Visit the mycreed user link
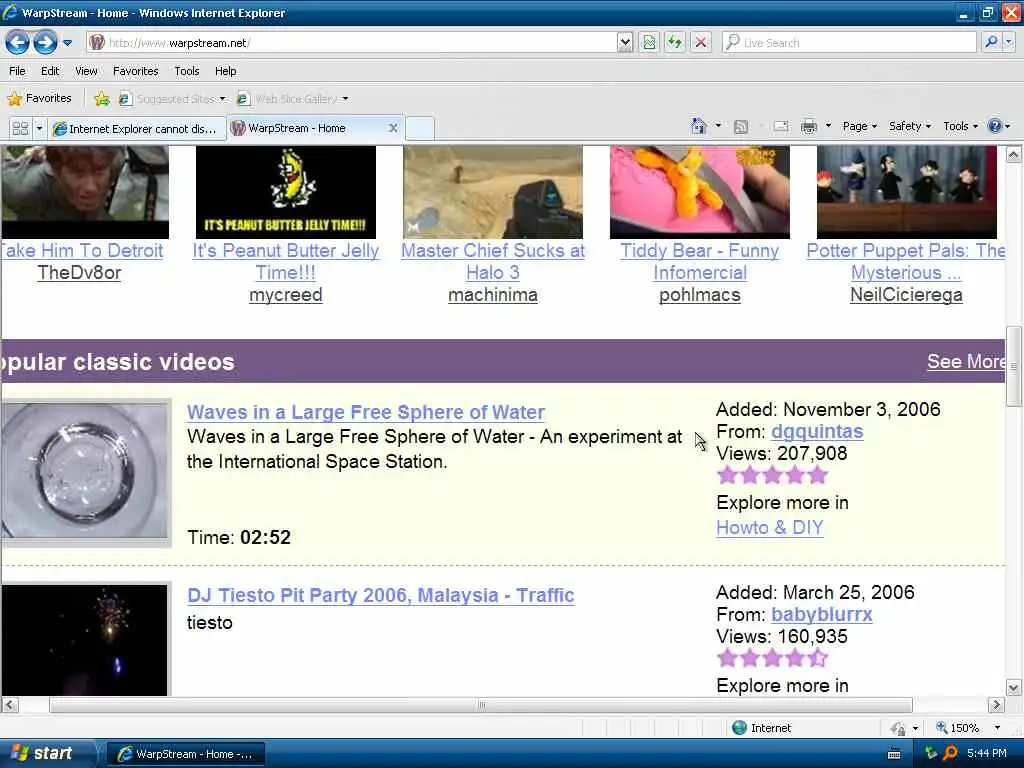This screenshot has height=768, width=1024. pos(285,295)
